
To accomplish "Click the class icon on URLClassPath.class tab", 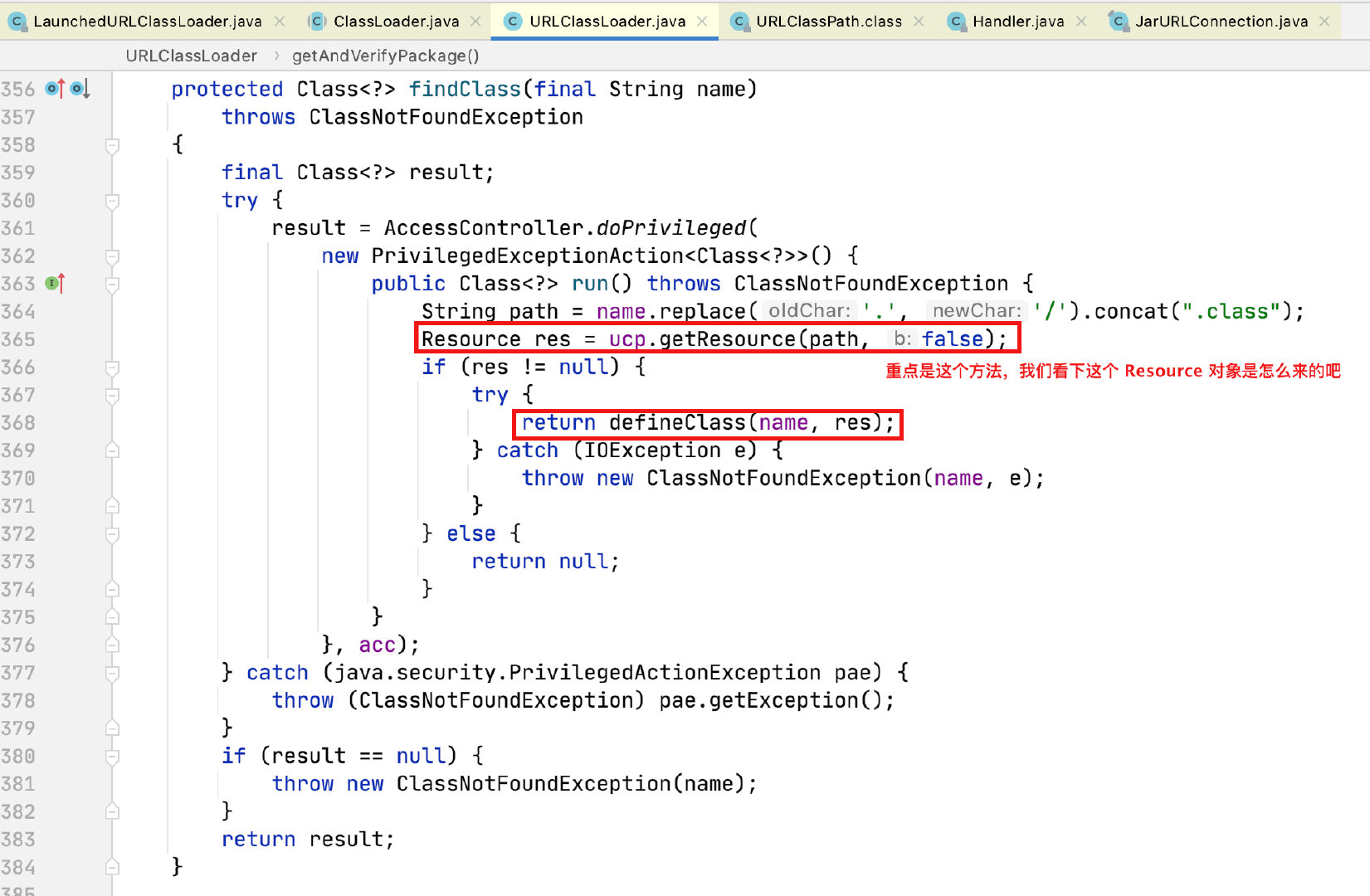I will 739,22.
